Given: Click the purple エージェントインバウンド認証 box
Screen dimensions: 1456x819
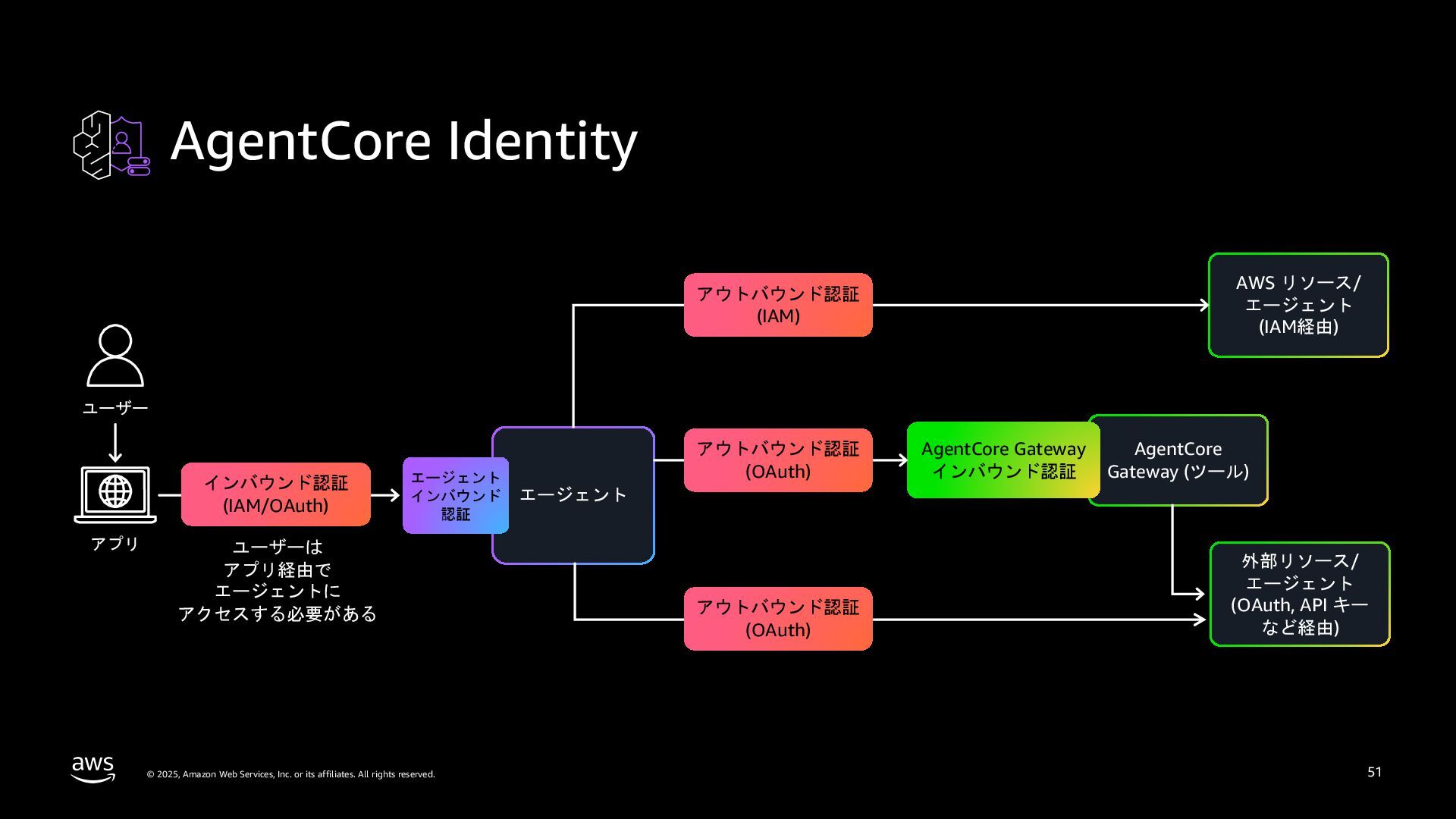Looking at the screenshot, I should coord(455,495).
